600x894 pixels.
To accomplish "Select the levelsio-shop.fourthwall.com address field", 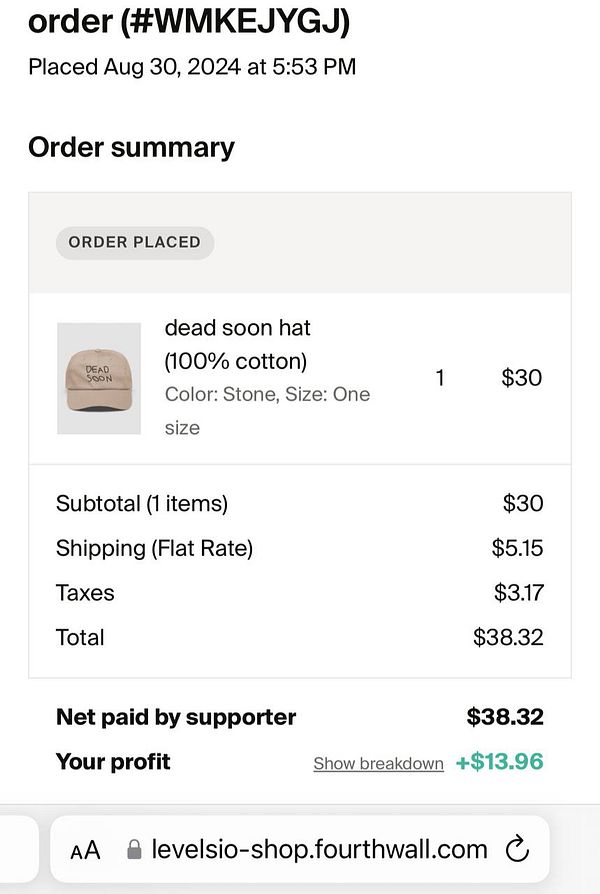I will pyautogui.click(x=319, y=850).
